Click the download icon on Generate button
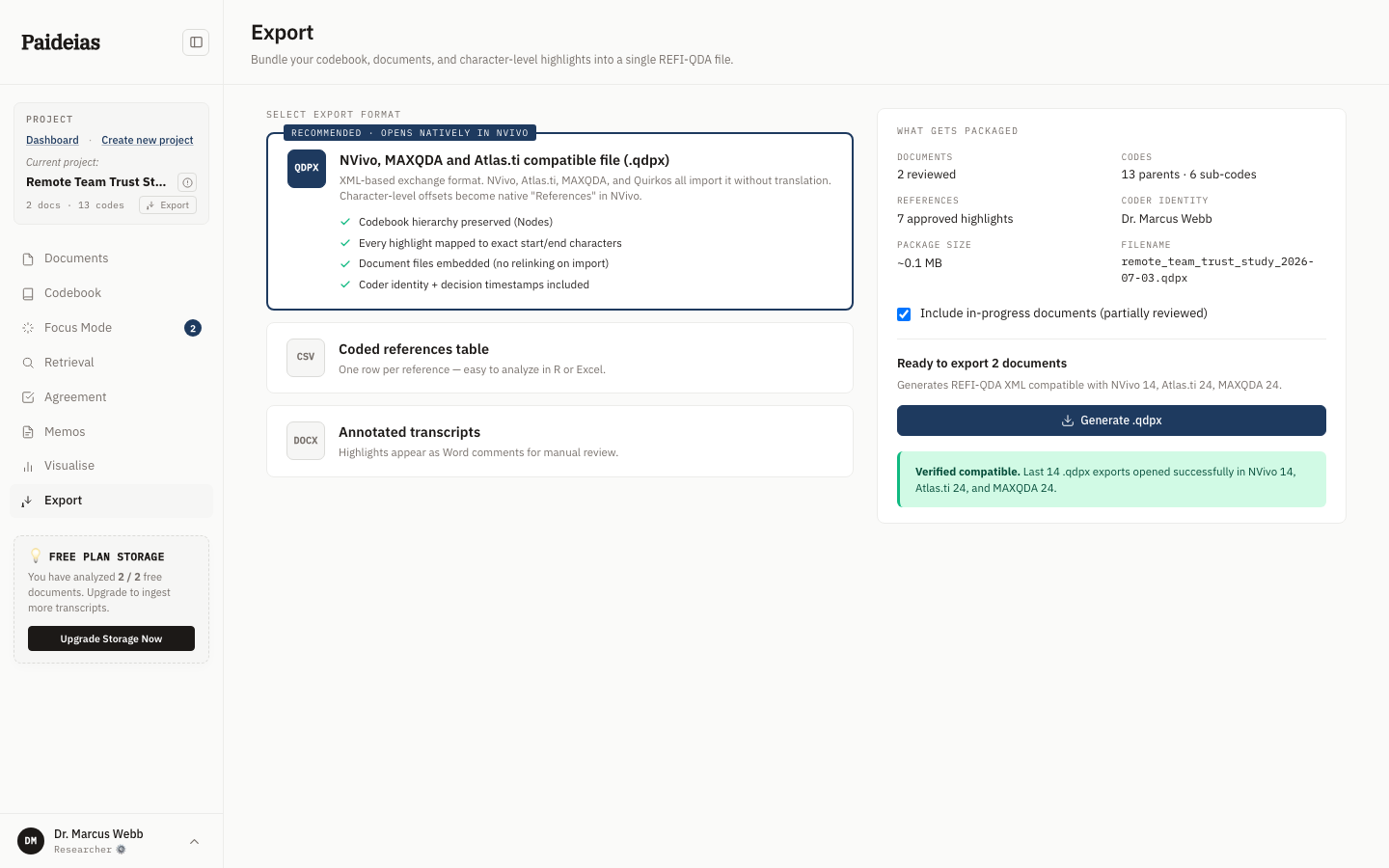This screenshot has width=1389, height=868. click(x=1068, y=420)
